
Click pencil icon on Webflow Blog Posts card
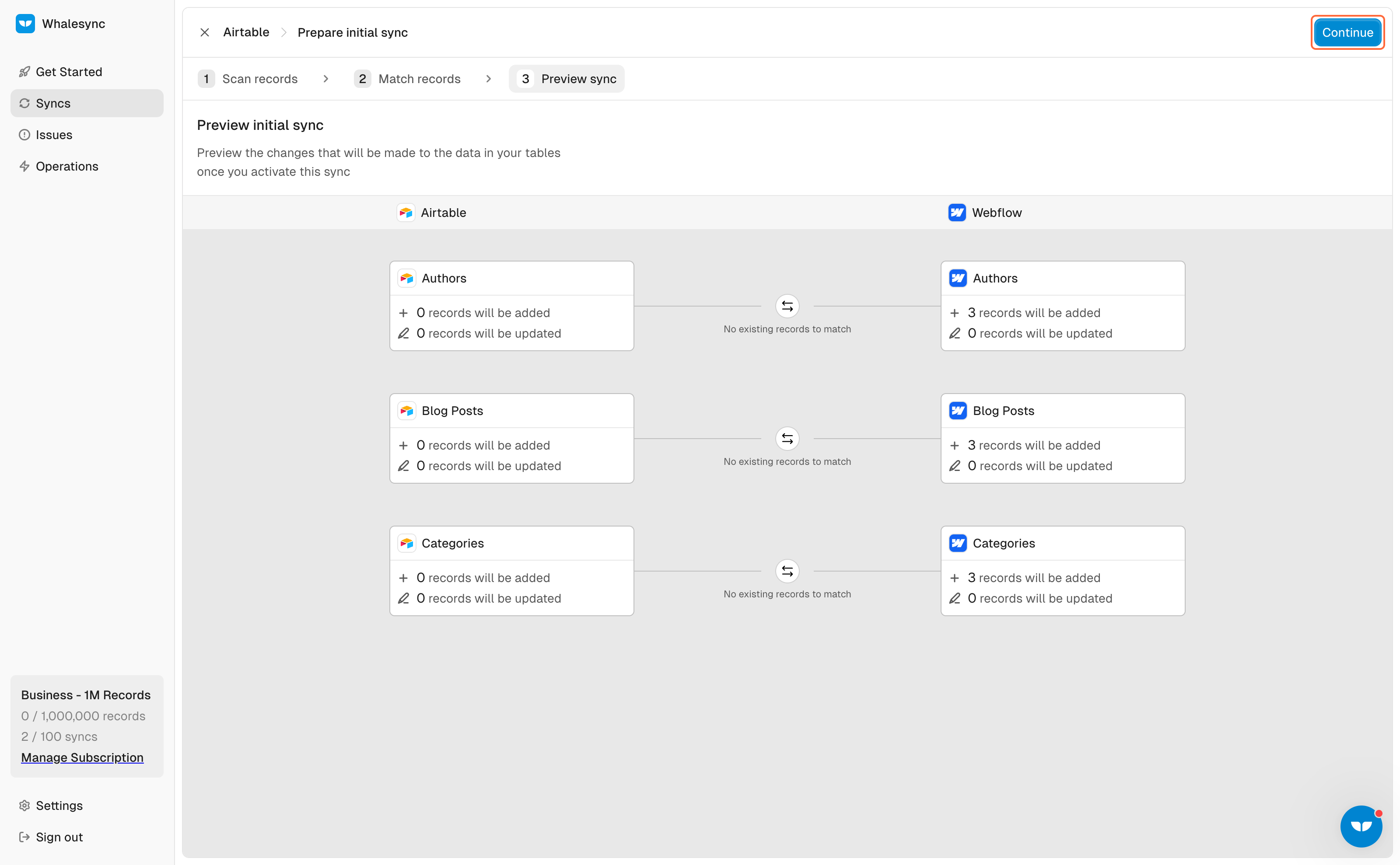click(954, 466)
